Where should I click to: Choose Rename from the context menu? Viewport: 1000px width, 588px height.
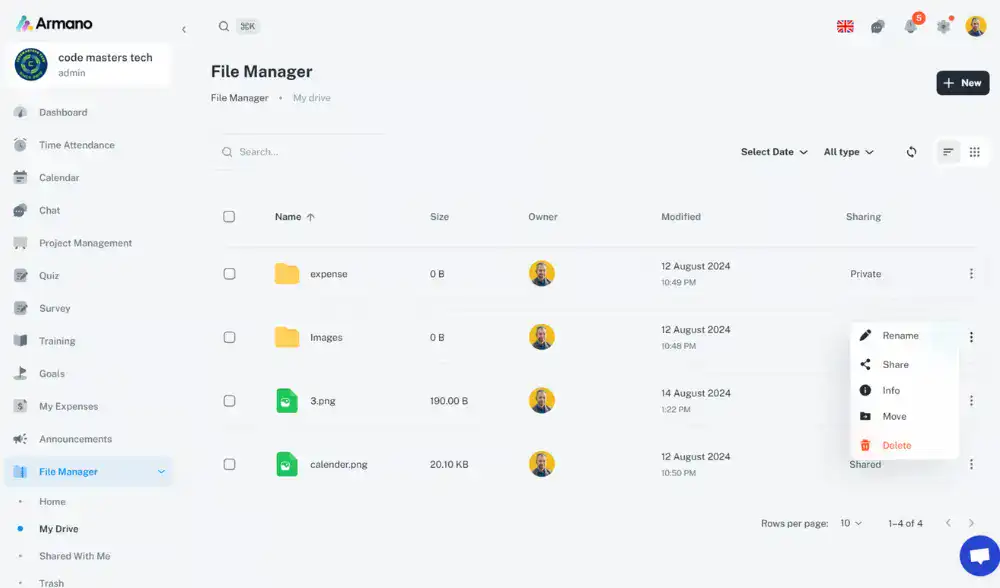900,336
